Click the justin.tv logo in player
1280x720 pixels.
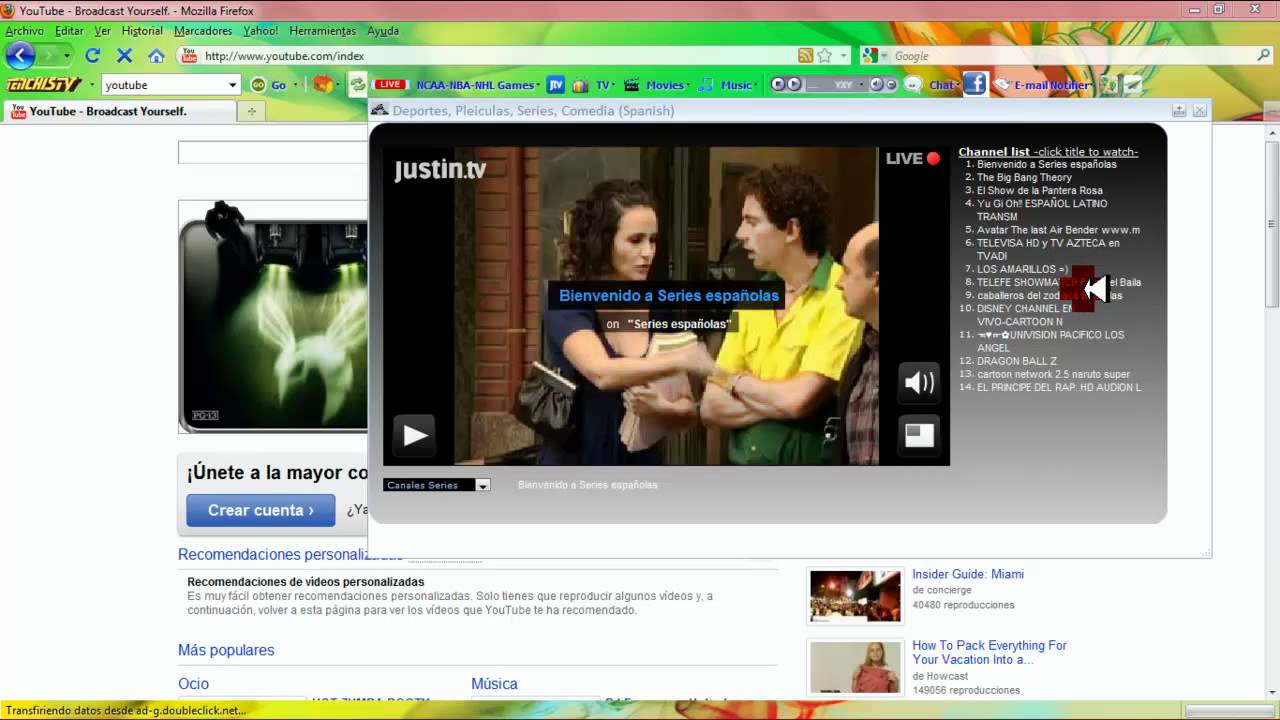click(440, 170)
